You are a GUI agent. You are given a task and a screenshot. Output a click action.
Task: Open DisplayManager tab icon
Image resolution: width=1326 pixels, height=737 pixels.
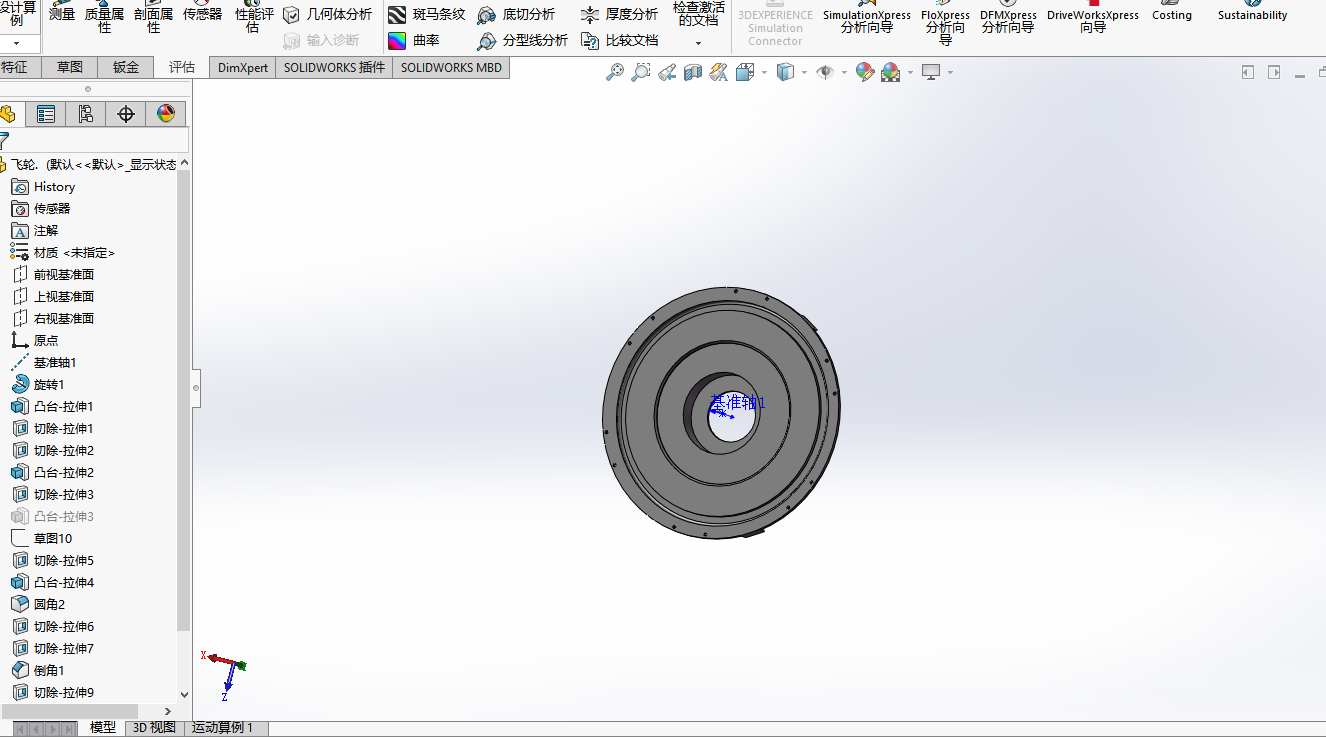click(166, 114)
